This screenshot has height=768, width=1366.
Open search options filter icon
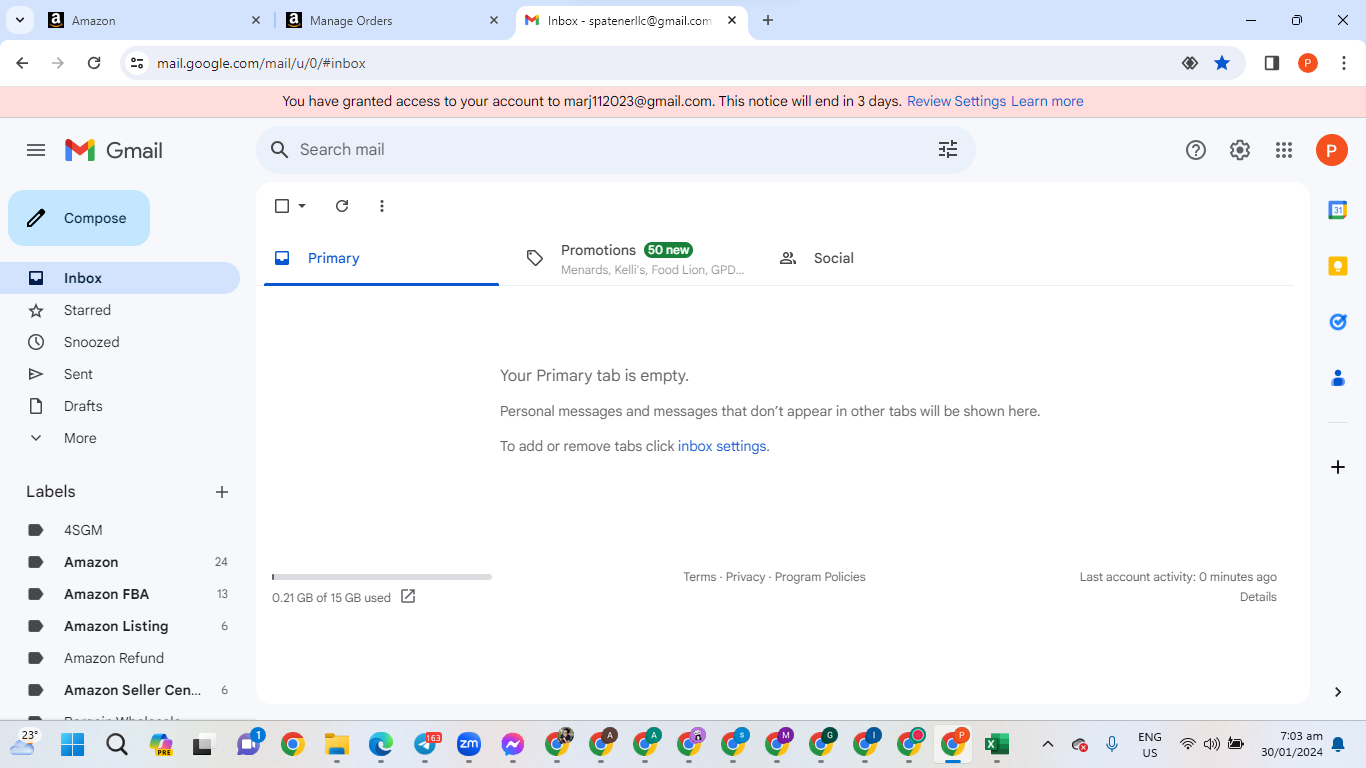pyautogui.click(x=948, y=149)
